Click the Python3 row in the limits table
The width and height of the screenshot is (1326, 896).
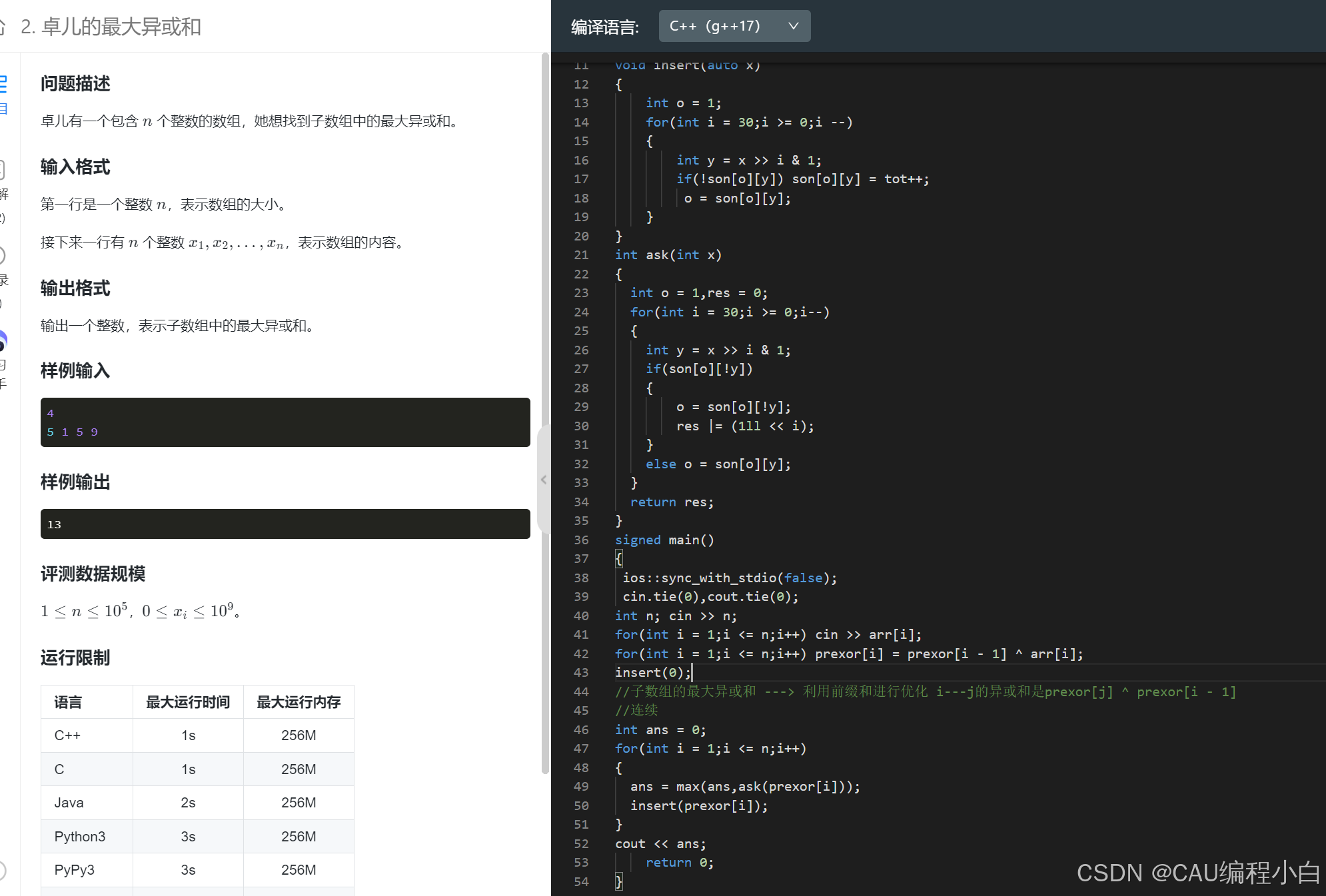(x=80, y=837)
